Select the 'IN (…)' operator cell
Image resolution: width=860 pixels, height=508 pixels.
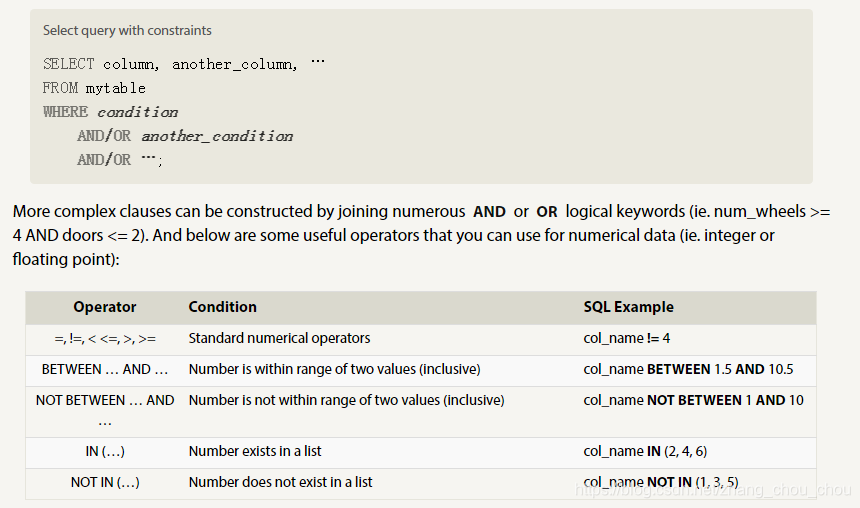coord(105,451)
